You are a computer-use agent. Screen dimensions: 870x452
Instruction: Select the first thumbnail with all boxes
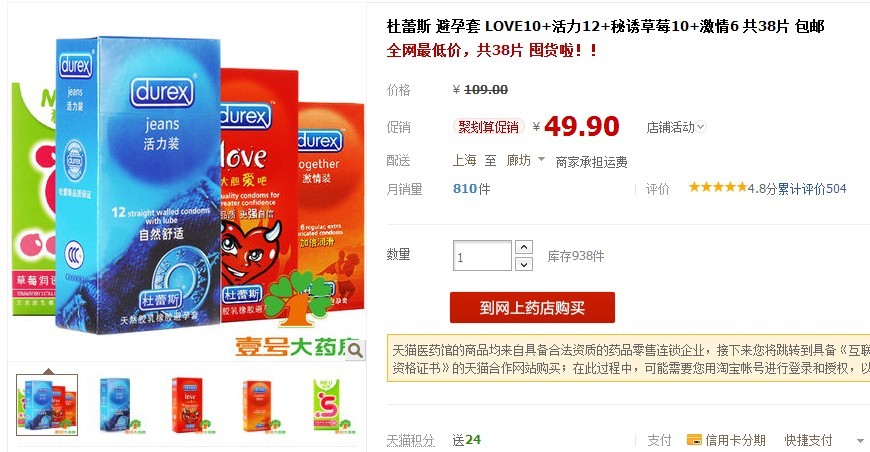click(47, 405)
